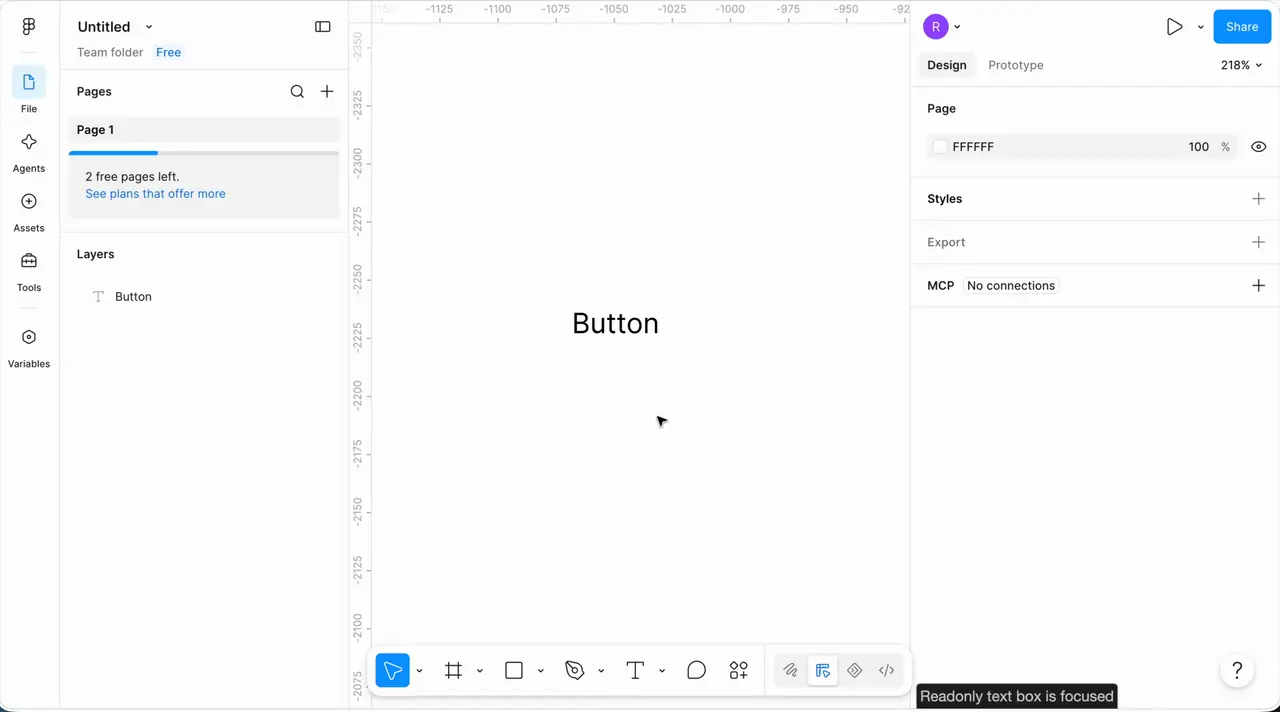Click the 2 free pages left text

pyautogui.click(x=132, y=177)
